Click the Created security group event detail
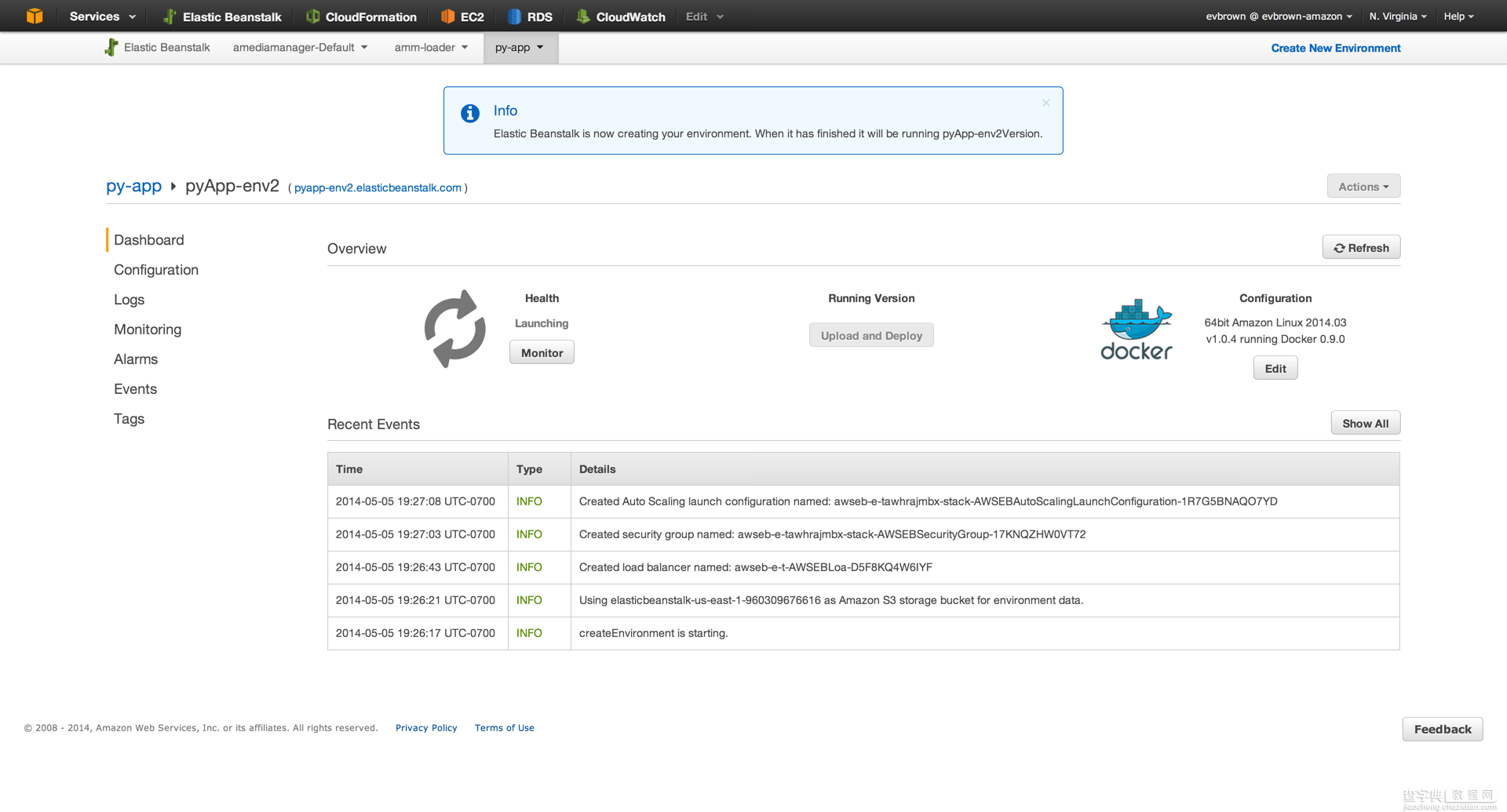This screenshot has width=1507, height=812. 832,534
